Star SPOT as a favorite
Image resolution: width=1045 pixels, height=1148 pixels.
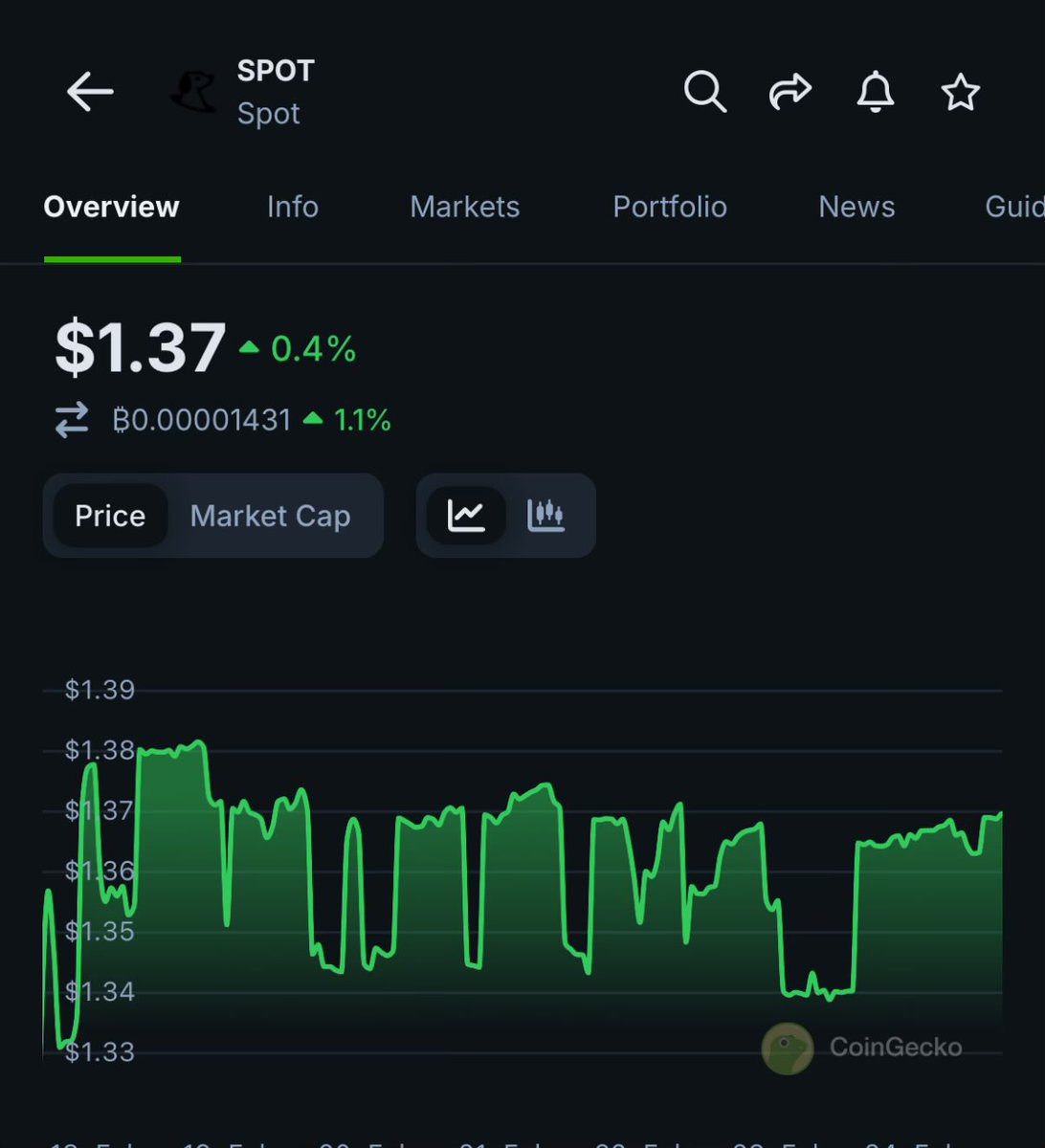[x=961, y=92]
